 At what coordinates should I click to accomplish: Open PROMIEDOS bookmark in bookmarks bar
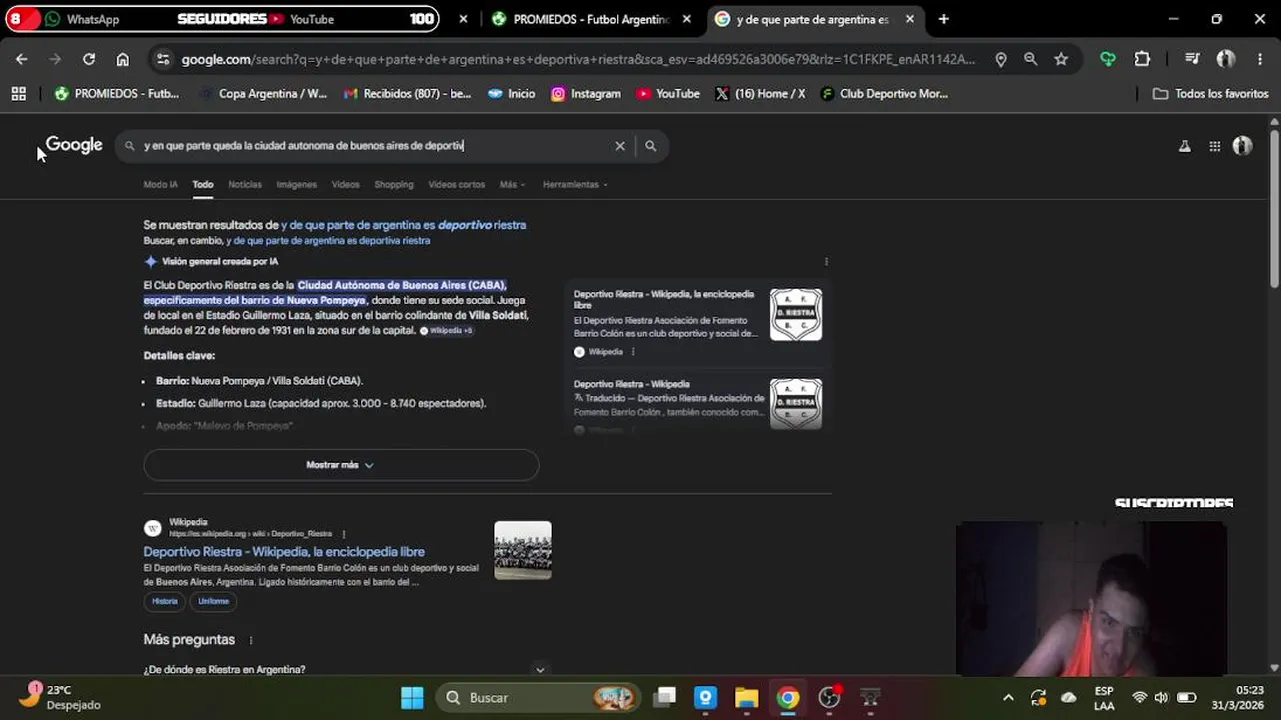(x=117, y=94)
